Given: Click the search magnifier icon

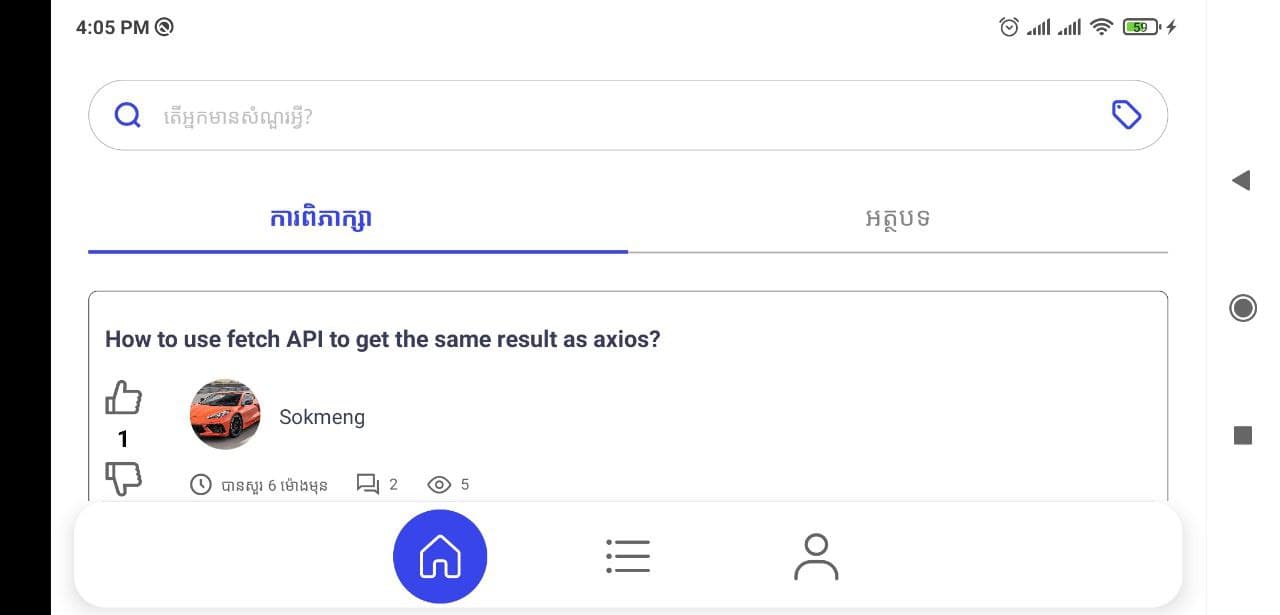Looking at the screenshot, I should pos(128,116).
